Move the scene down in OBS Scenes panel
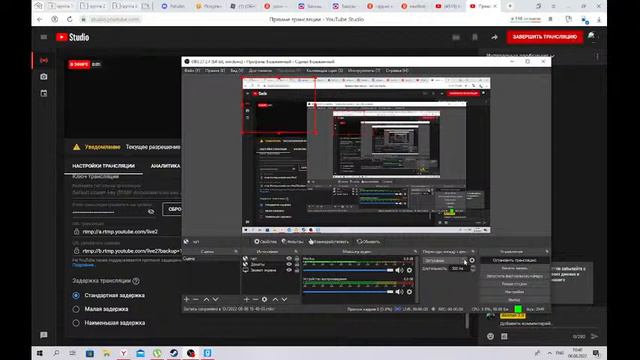Screen dimensions: 640x360 (x=216, y=300)
